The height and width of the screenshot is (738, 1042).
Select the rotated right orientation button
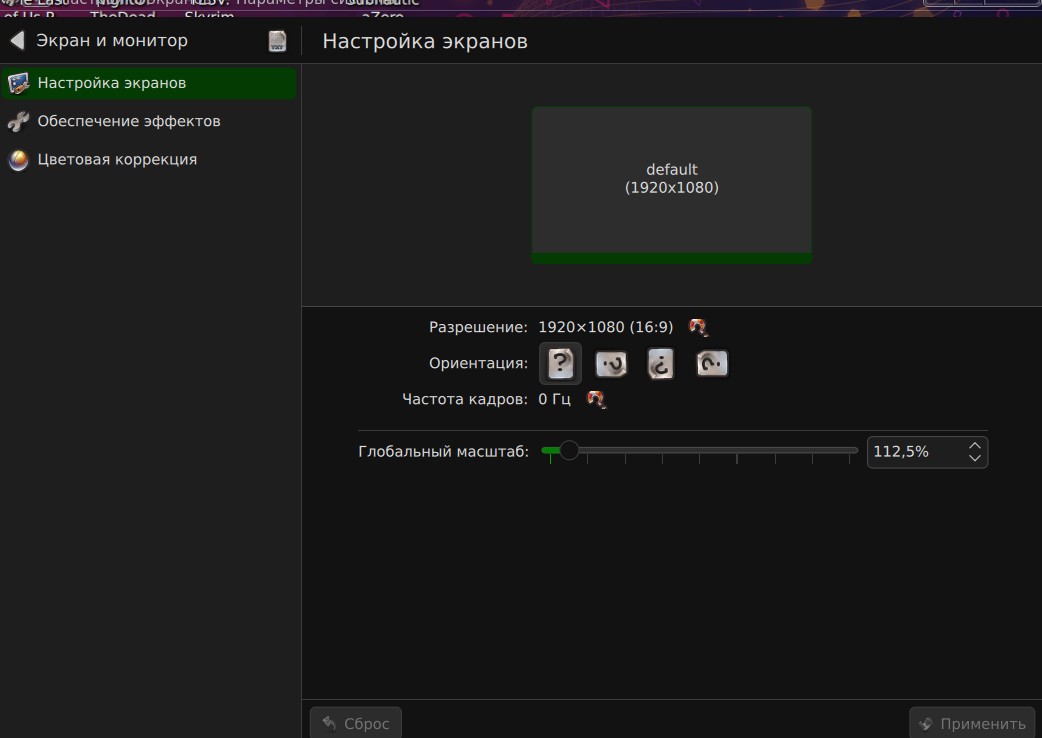coord(712,364)
